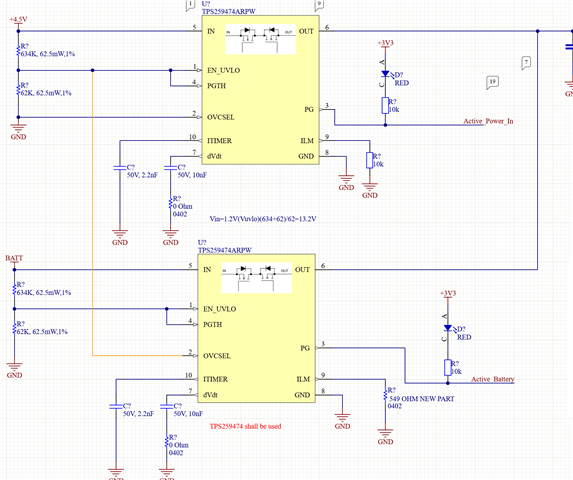Image resolution: width=573 pixels, height=480 pixels.
Task: Select the orange wire to OVCSEL
Action: click(92, 213)
